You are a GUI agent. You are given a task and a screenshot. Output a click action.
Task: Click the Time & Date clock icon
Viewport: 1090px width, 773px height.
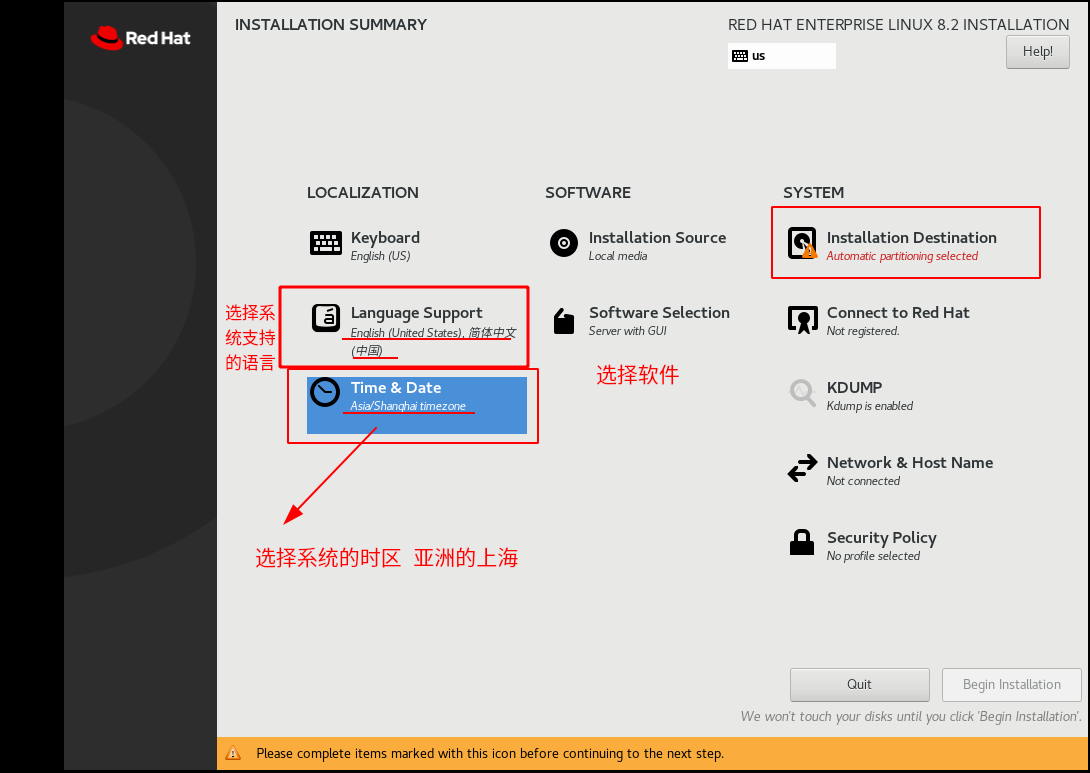325,393
